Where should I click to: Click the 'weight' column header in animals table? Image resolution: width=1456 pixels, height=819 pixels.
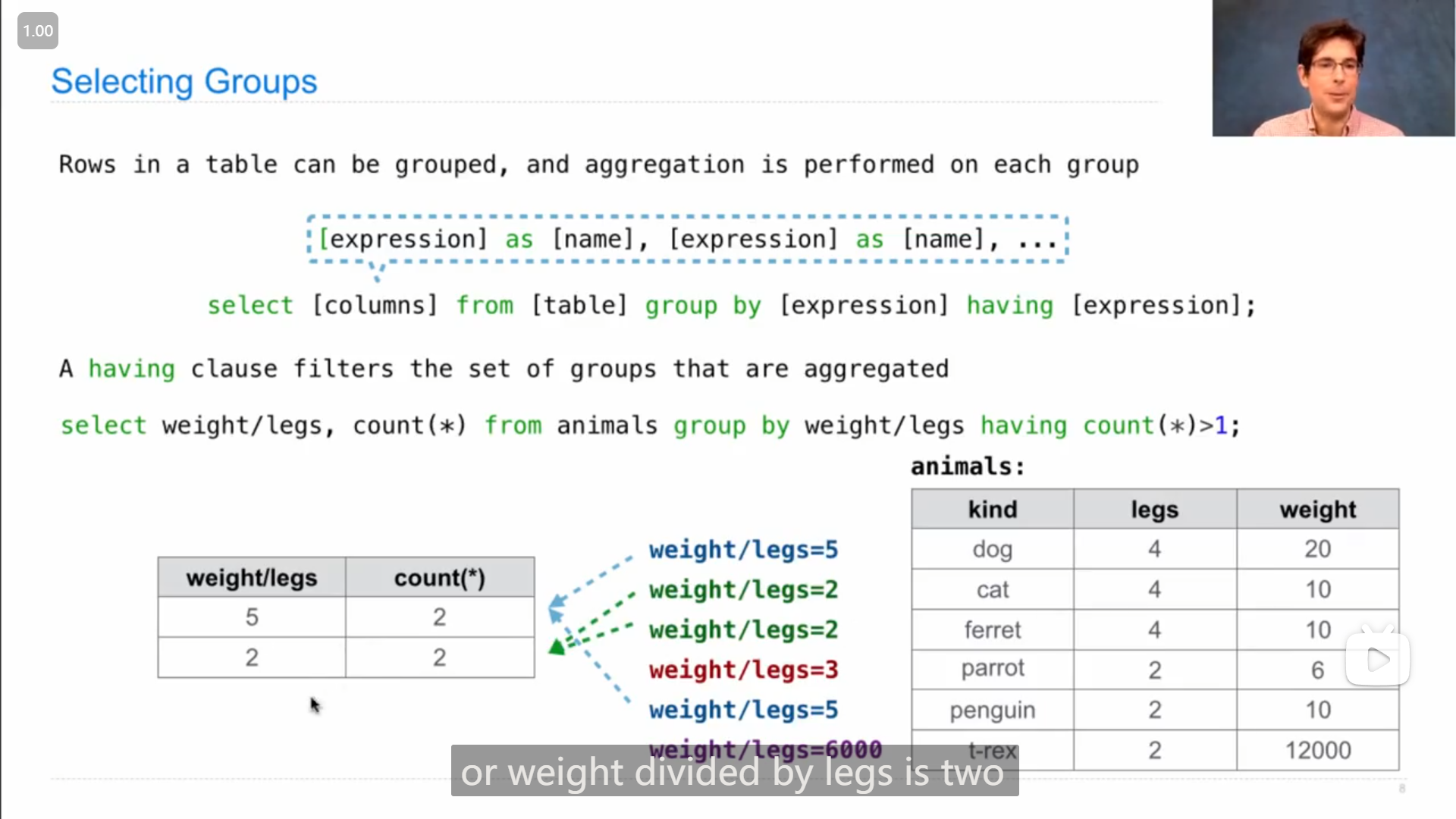(1318, 509)
